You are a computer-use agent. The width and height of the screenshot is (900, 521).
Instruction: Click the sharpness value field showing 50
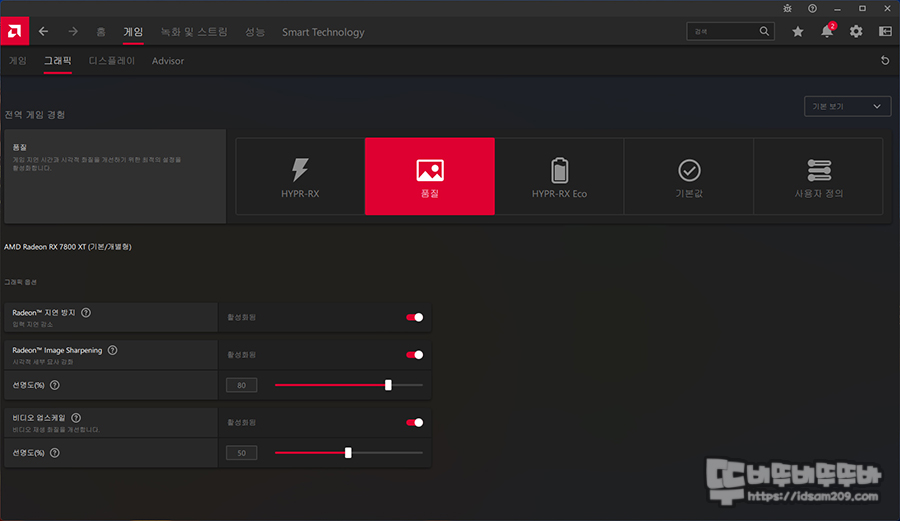click(242, 453)
